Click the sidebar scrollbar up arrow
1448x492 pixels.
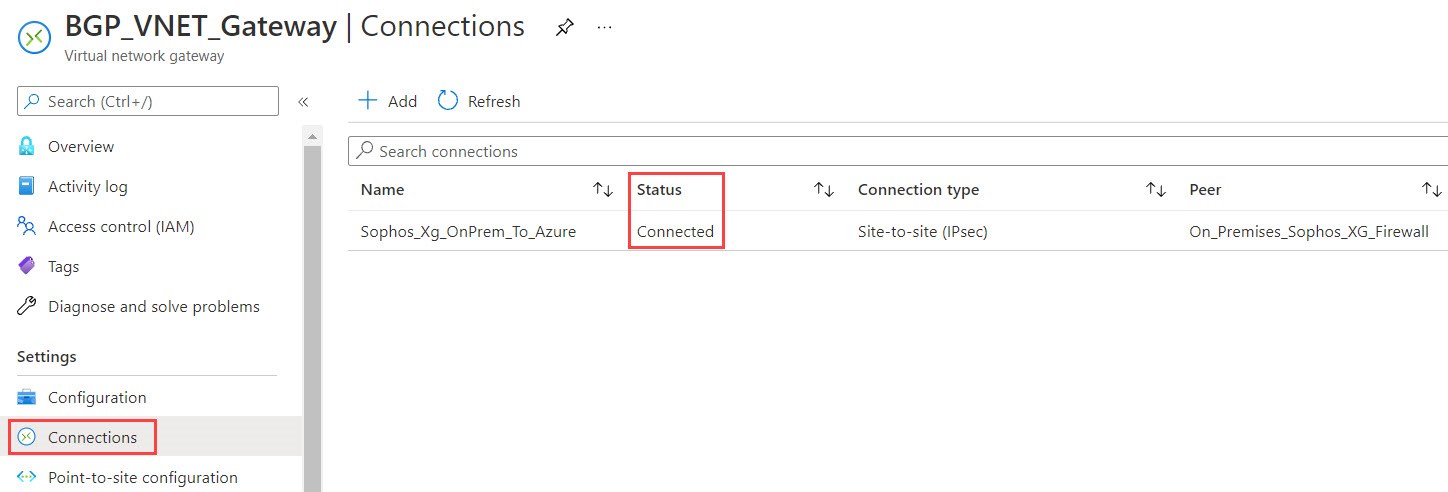pos(312,135)
